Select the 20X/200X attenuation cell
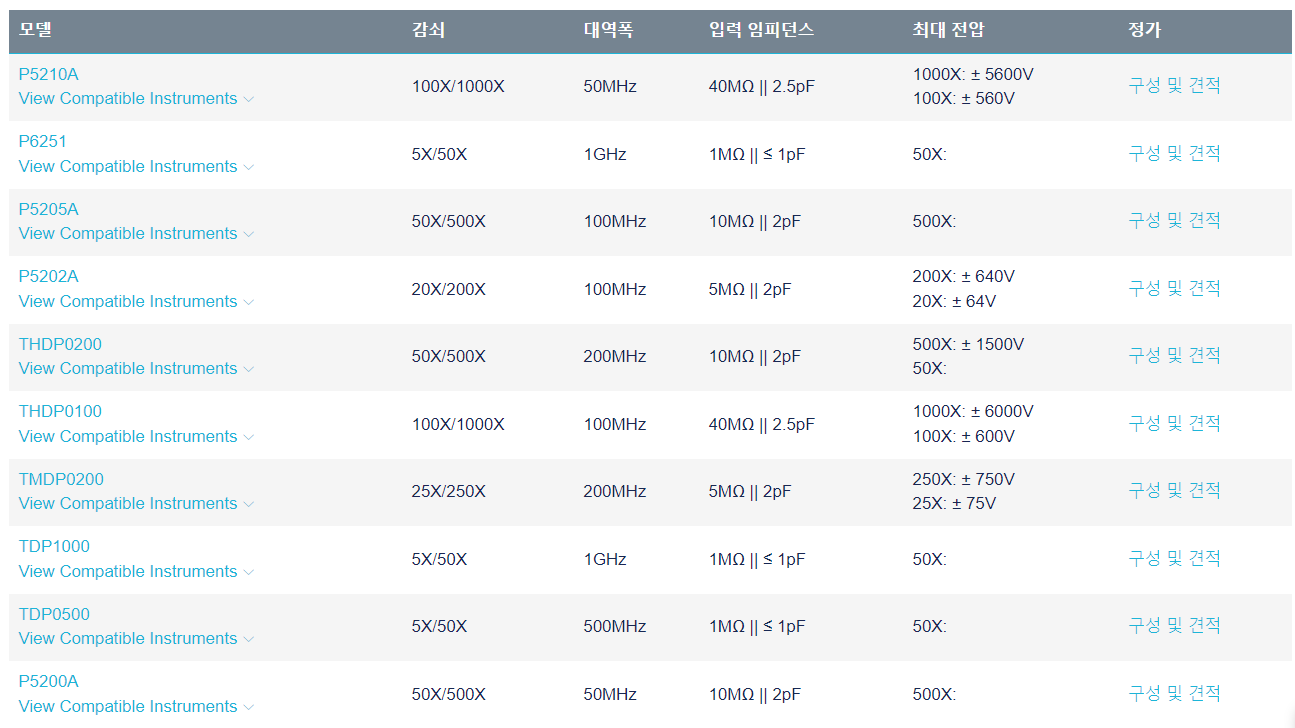1295x728 pixels. [449, 289]
